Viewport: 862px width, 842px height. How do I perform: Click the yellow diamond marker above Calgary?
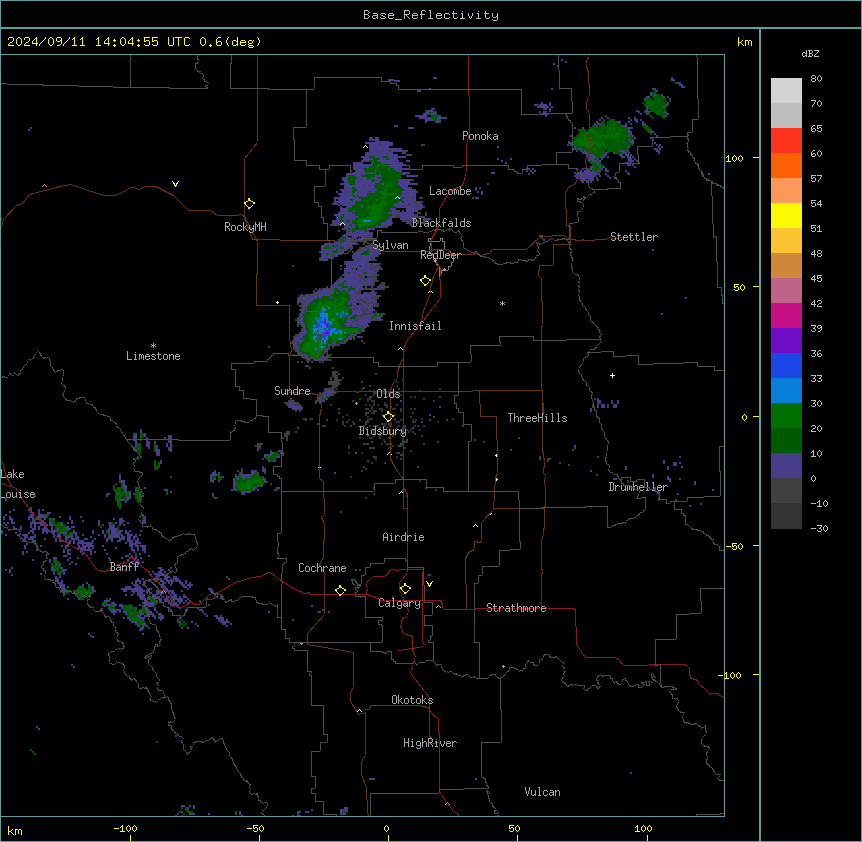click(x=405, y=589)
